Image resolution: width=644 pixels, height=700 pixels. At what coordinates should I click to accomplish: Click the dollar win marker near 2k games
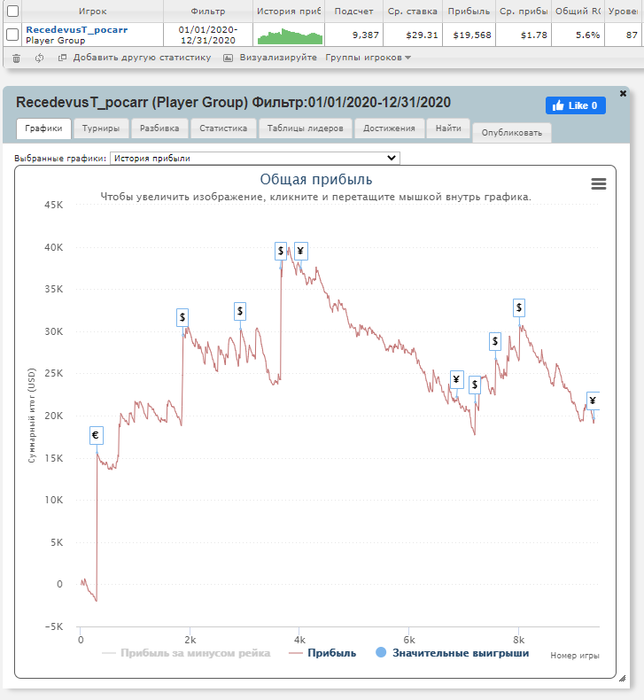pyautogui.click(x=182, y=317)
